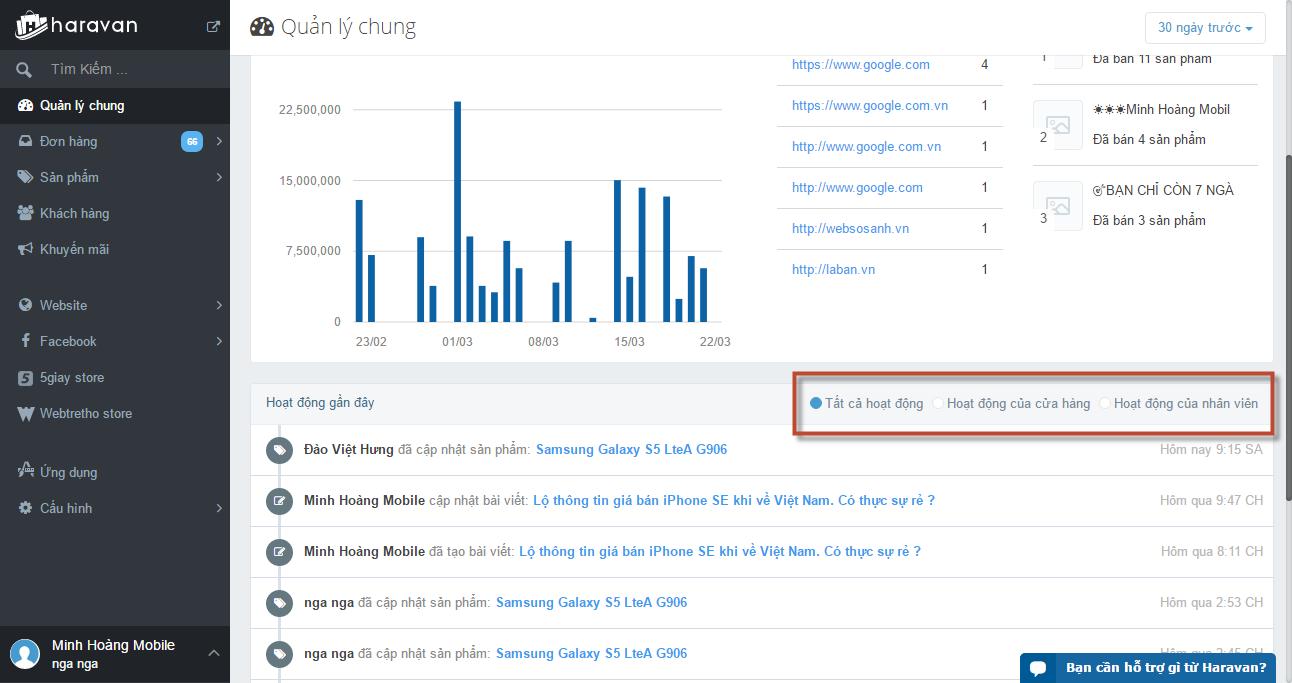
Task: Open Lộ thông tin giá bán iPhone cập nhật link
Action: point(734,500)
